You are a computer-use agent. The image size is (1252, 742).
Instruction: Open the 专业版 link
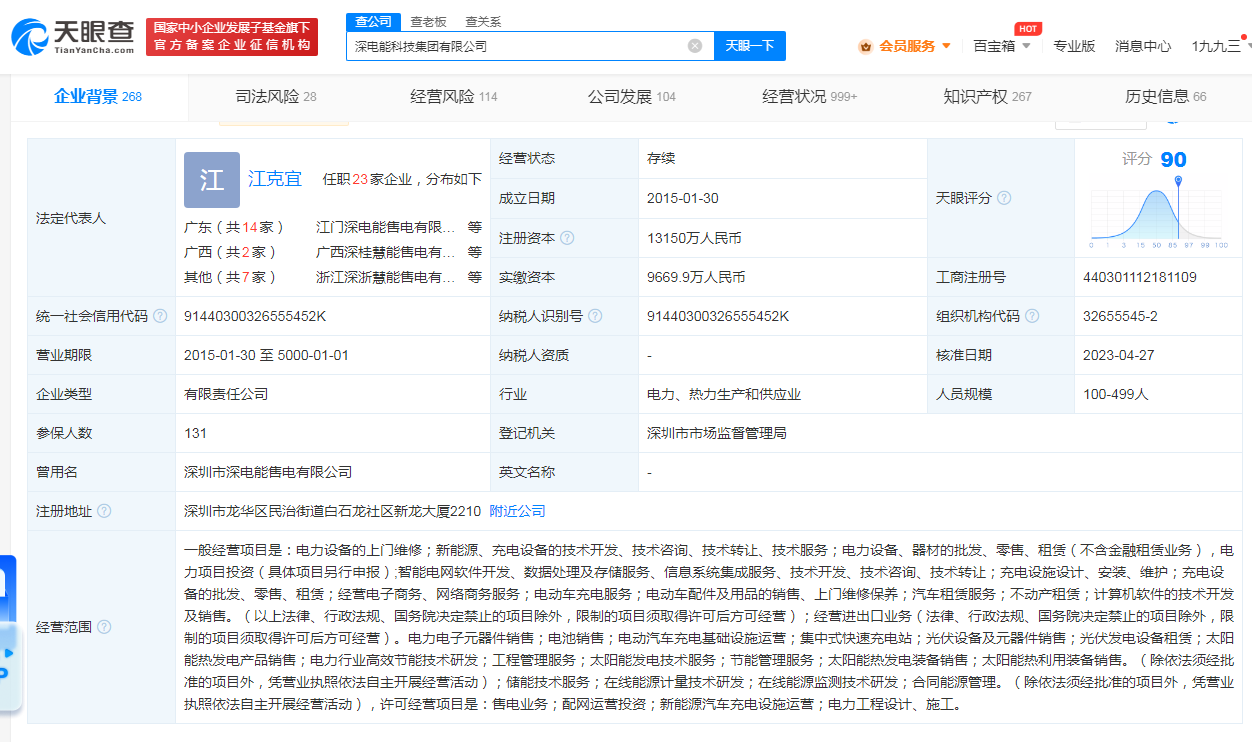click(x=1074, y=46)
